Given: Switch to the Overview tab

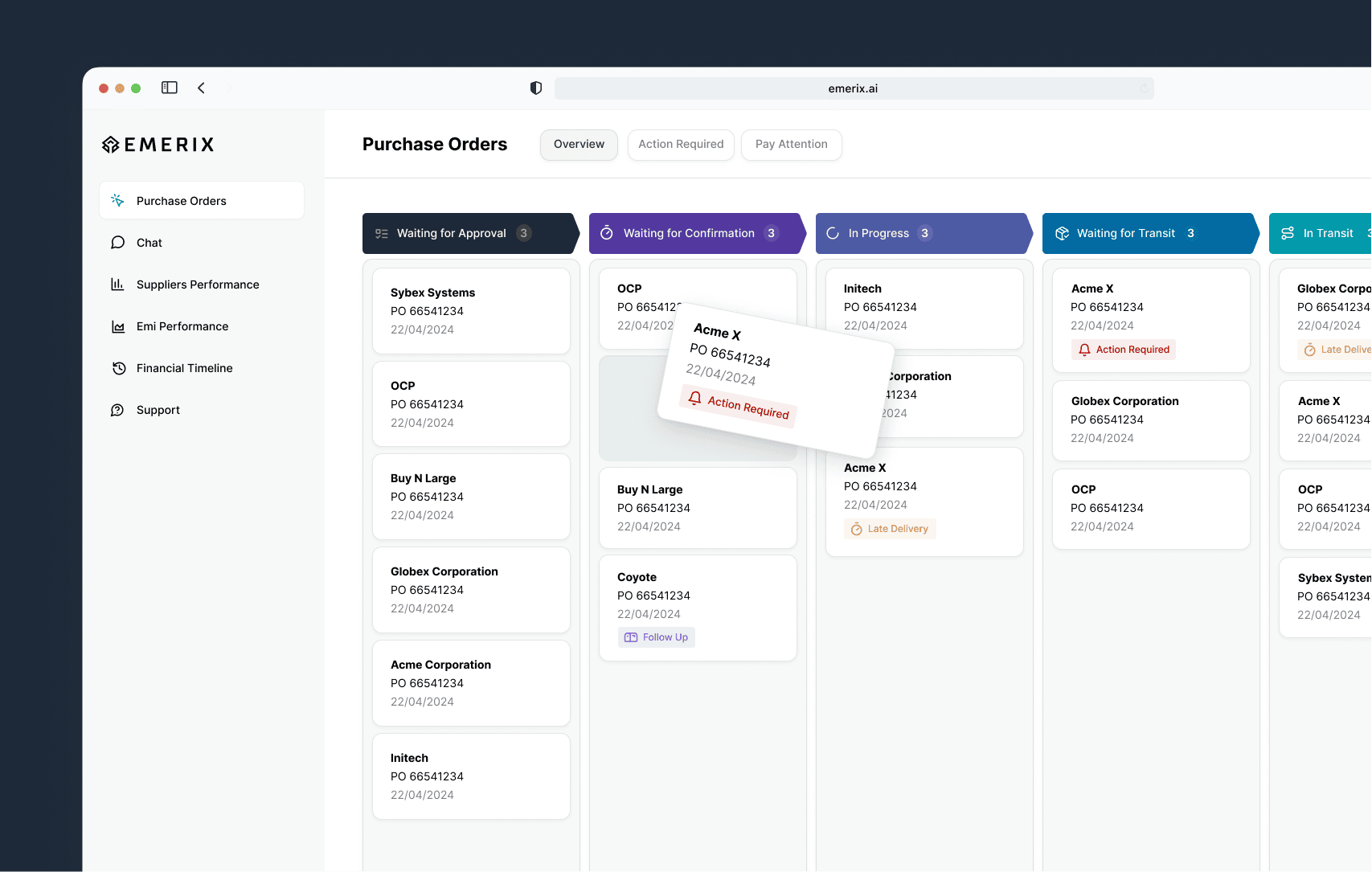Looking at the screenshot, I should click(579, 145).
